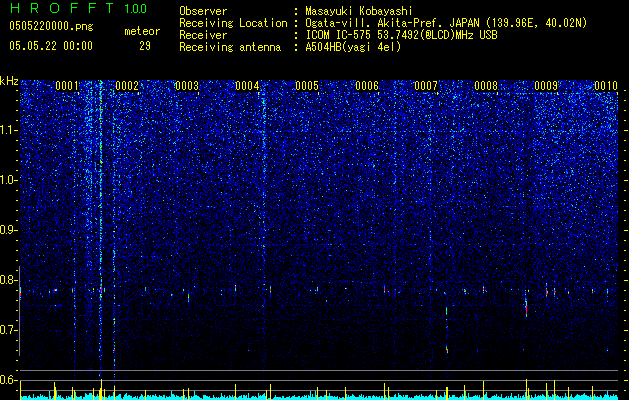The height and width of the screenshot is (400, 629).
Task: Click time marker 0009
Action: [546, 86]
